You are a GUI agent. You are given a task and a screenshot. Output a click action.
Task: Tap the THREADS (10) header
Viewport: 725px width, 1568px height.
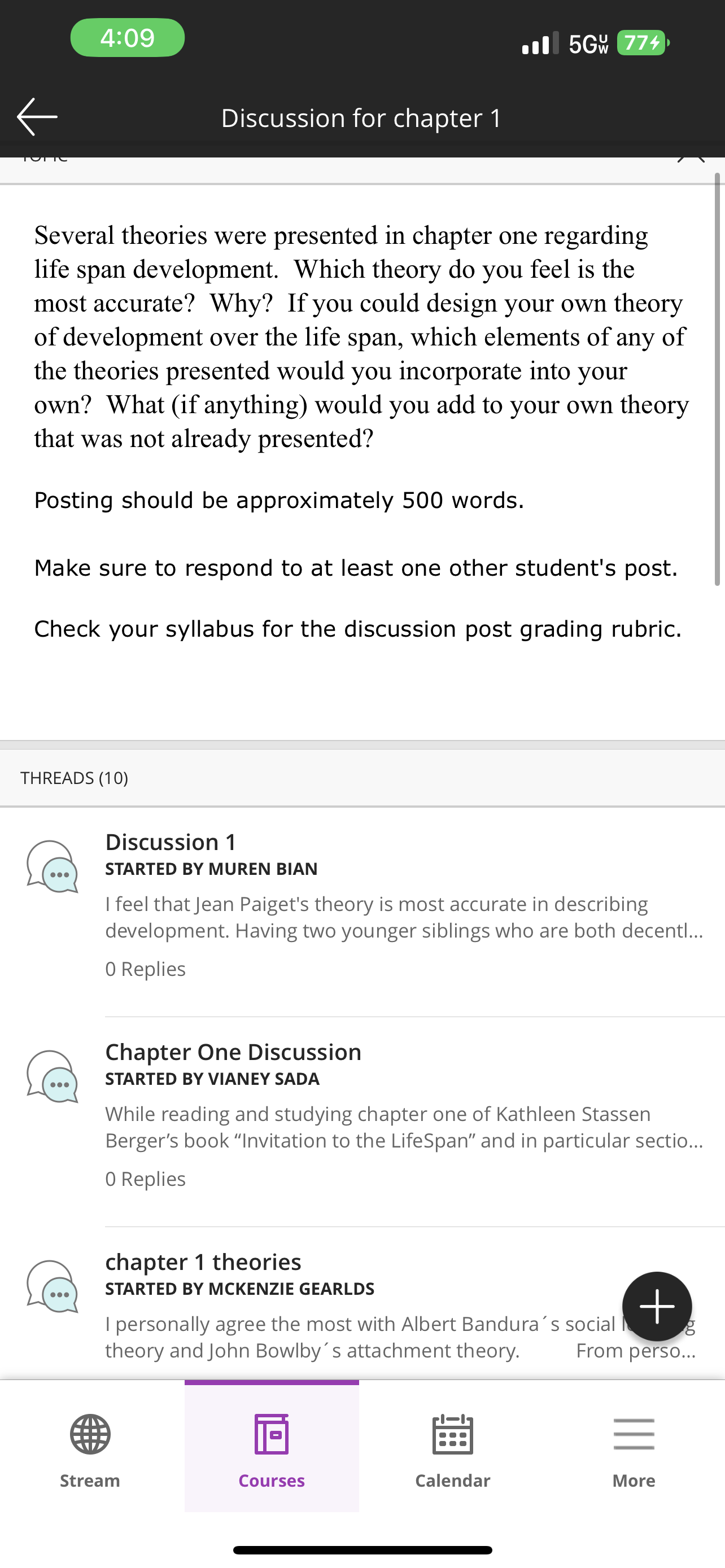(75, 778)
